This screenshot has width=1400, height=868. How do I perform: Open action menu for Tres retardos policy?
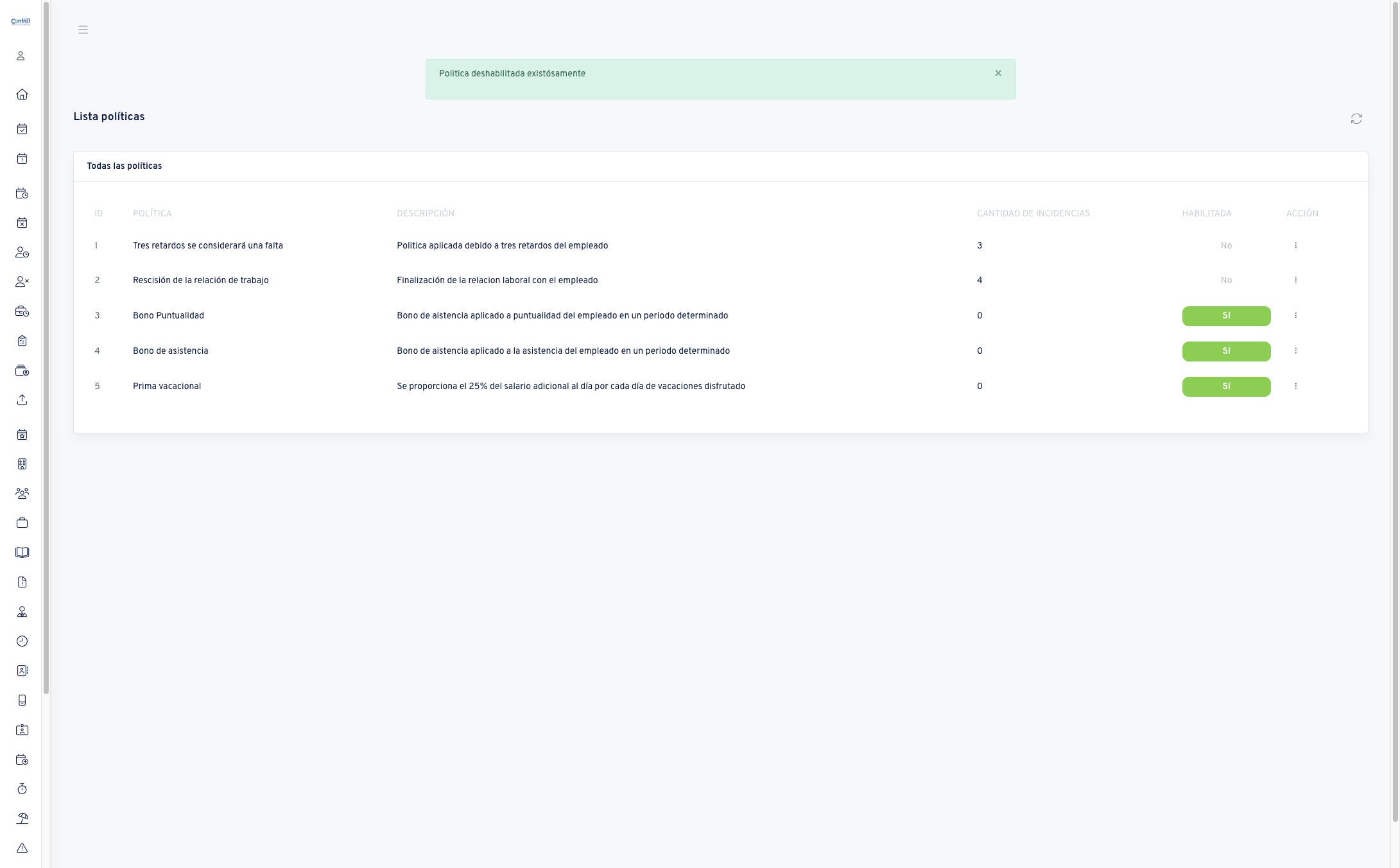(1295, 245)
